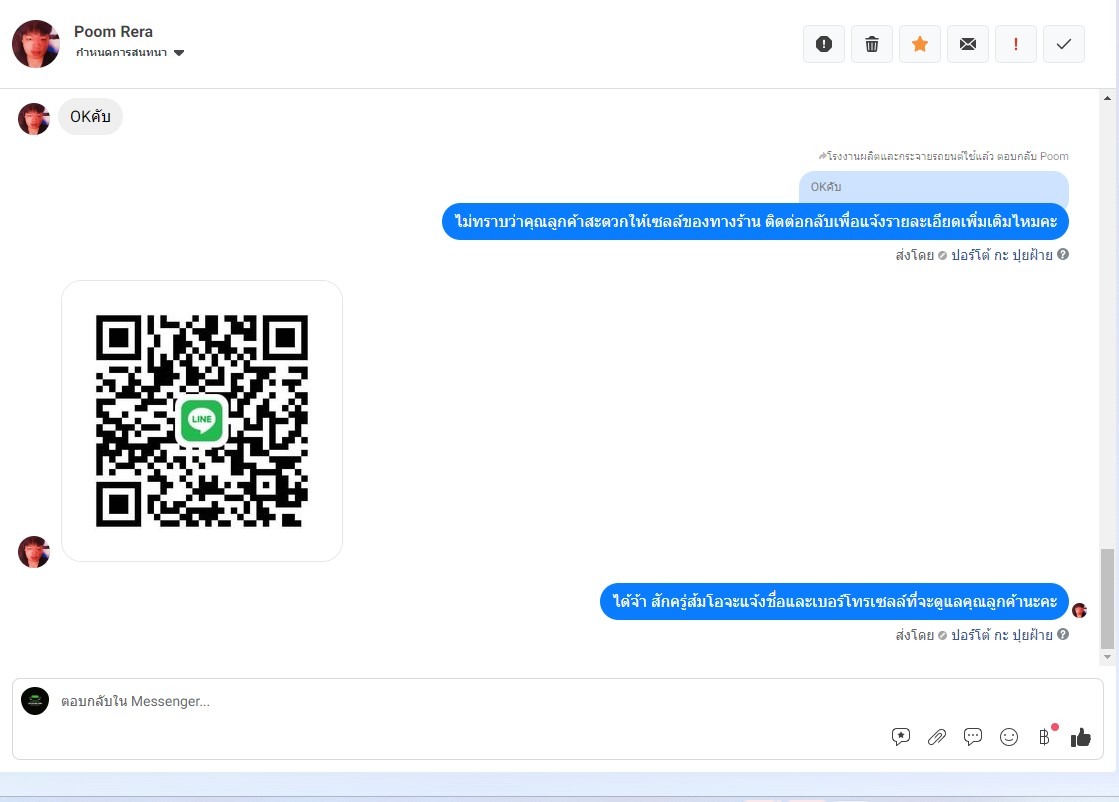
Task: Open the baht payment request icon
Action: pos(1045,737)
